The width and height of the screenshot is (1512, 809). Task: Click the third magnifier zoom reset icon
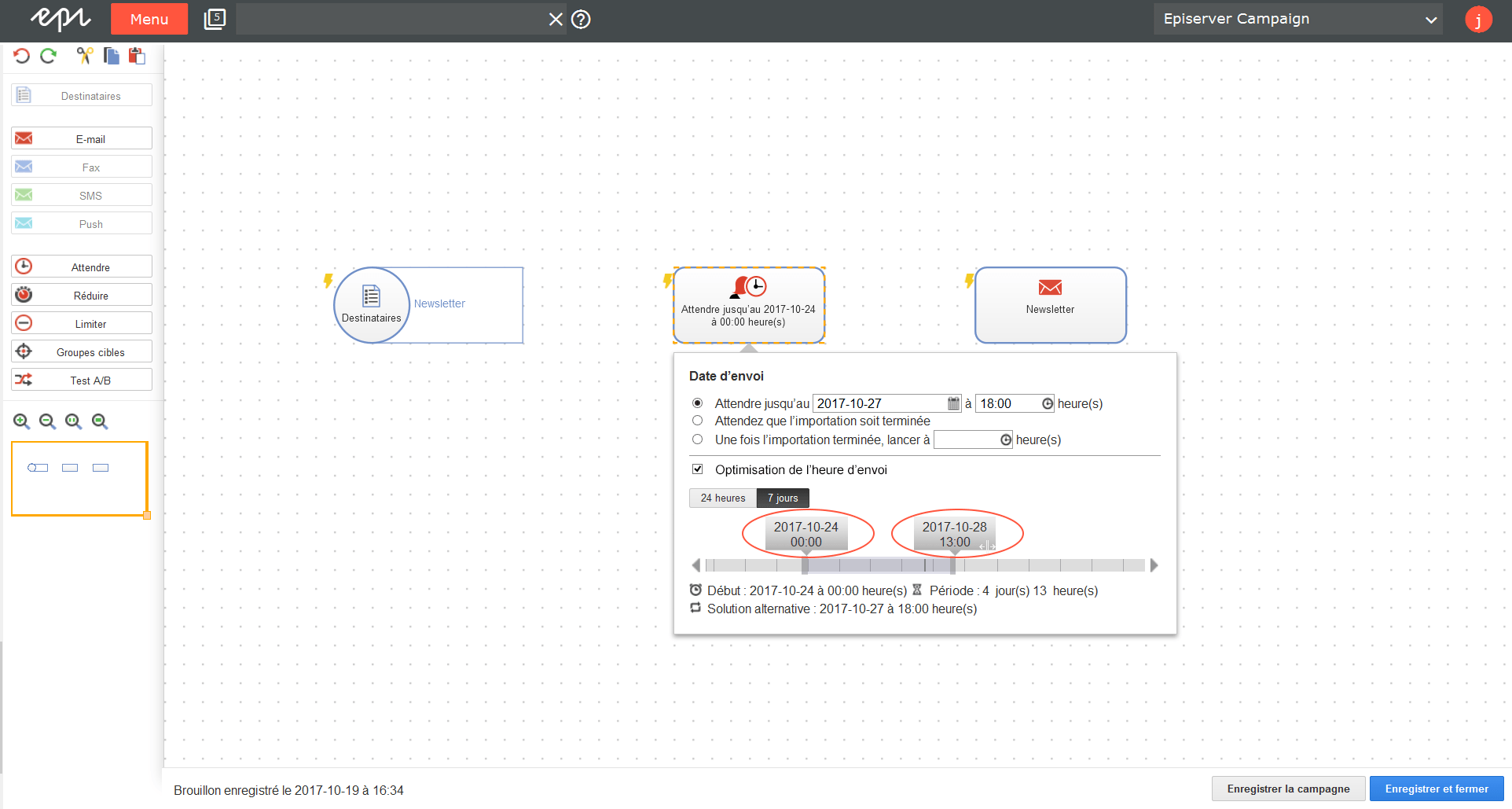tap(74, 421)
